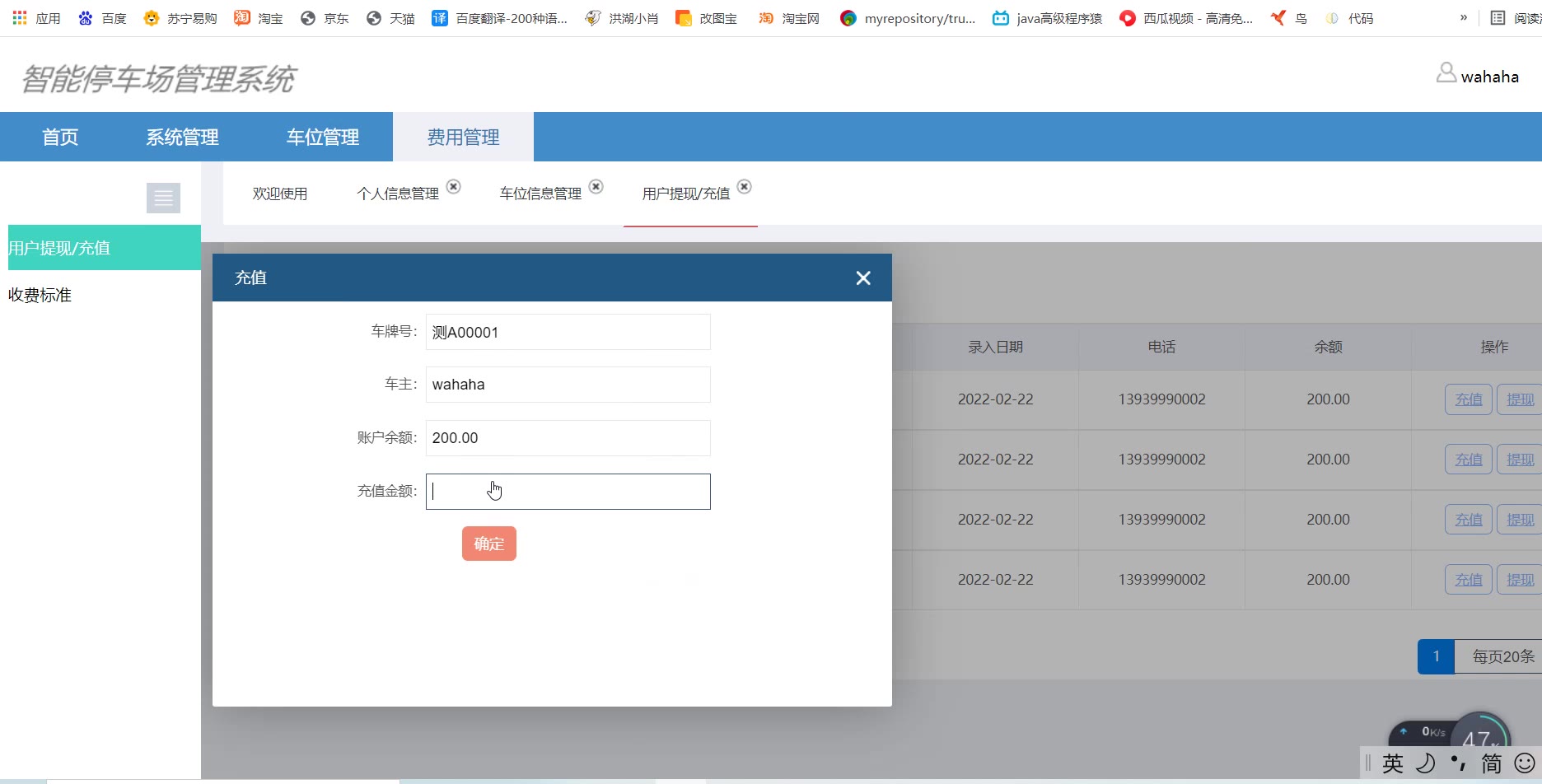The image size is (1542, 784).
Task: Click 充值 button in third table row
Action: coord(1469,520)
